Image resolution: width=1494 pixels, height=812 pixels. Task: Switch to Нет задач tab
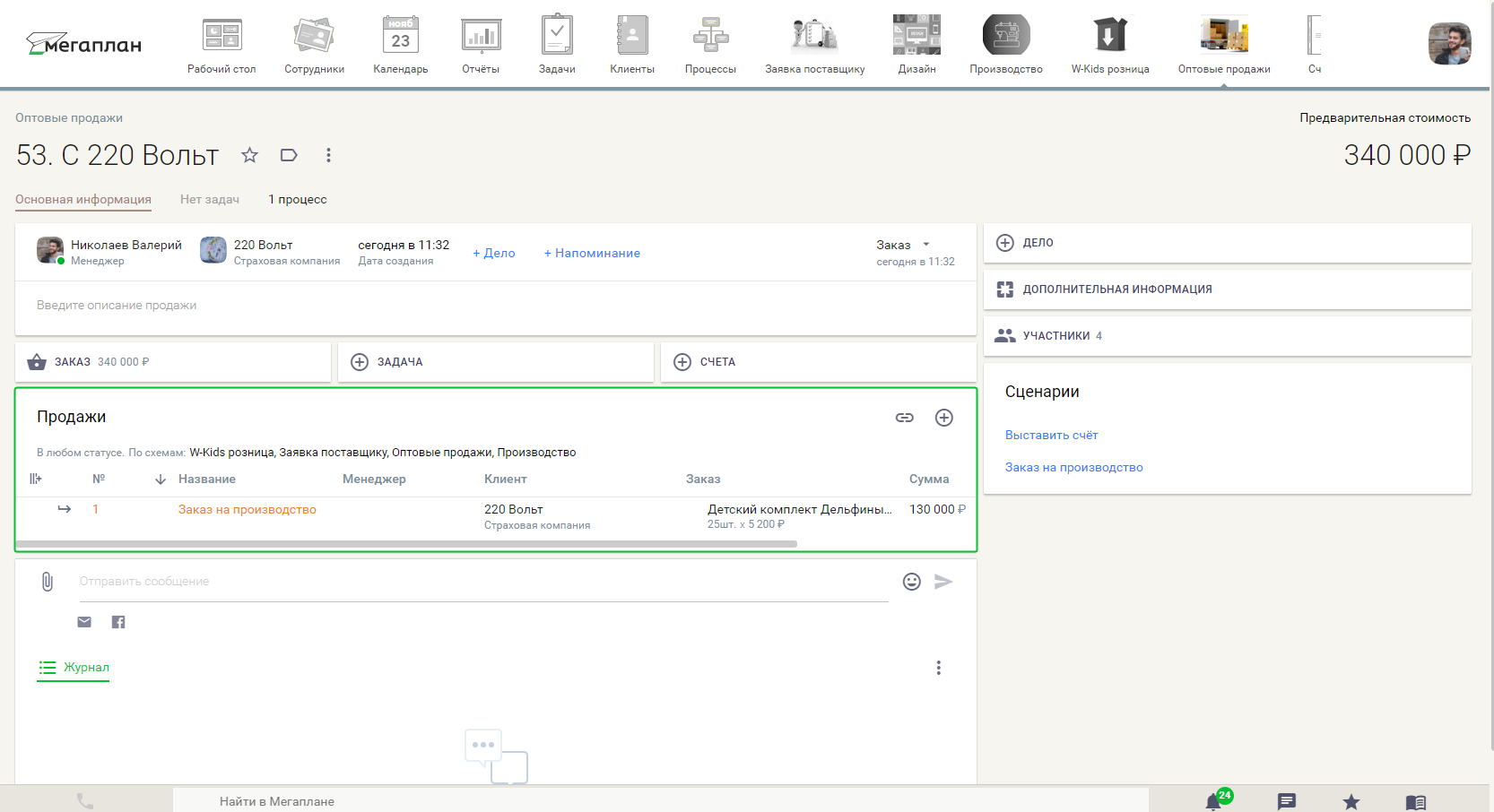point(210,199)
